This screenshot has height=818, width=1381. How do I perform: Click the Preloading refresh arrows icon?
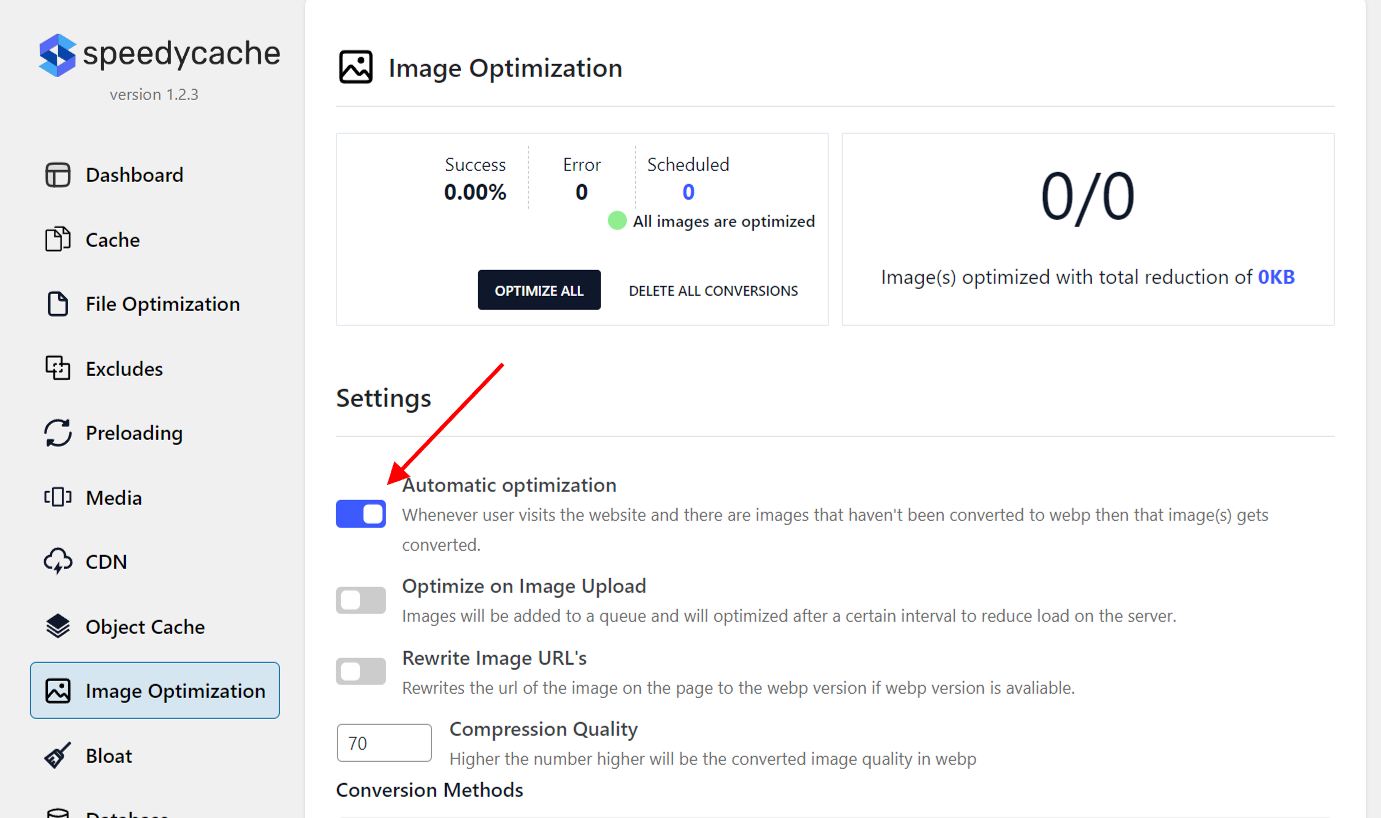click(58, 433)
